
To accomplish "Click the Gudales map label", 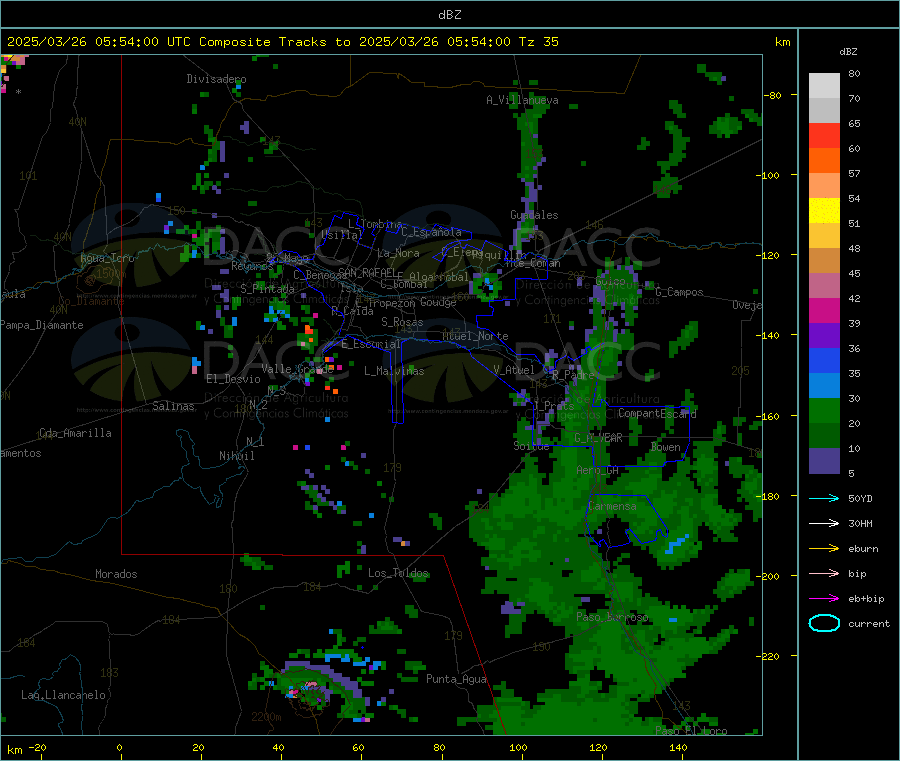I will point(534,215).
